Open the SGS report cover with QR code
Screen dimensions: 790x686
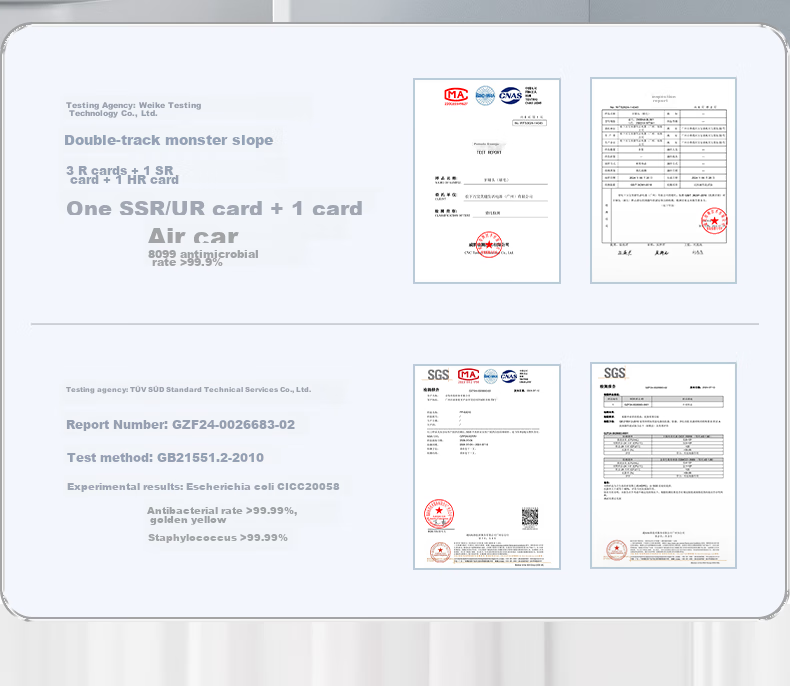487,467
